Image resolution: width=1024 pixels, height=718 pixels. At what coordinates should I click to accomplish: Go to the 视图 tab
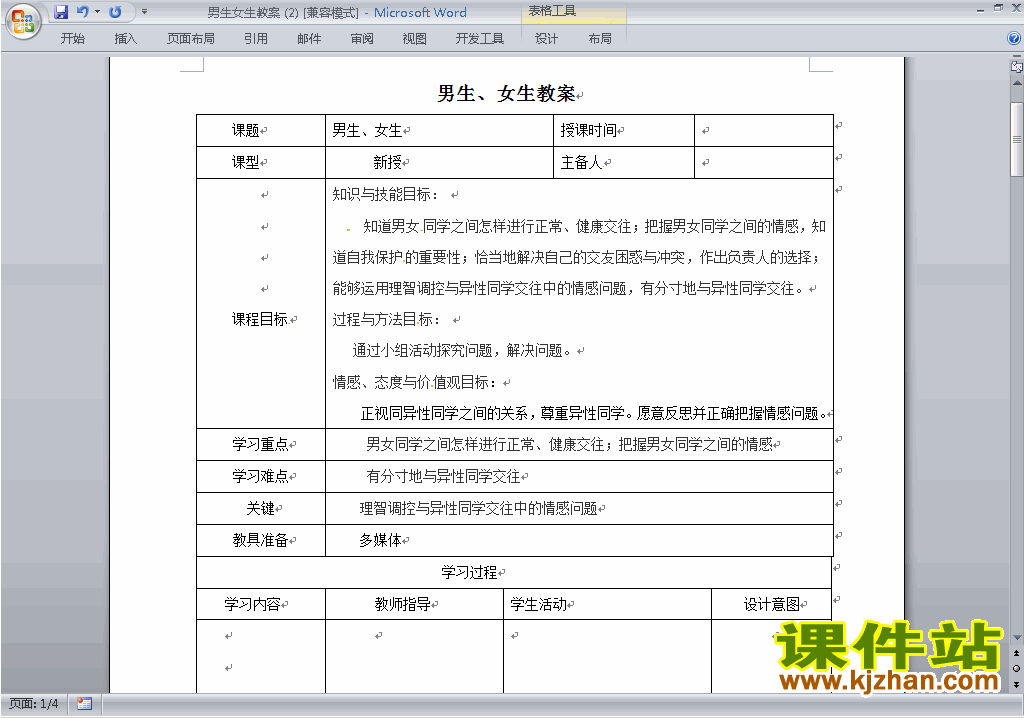415,39
